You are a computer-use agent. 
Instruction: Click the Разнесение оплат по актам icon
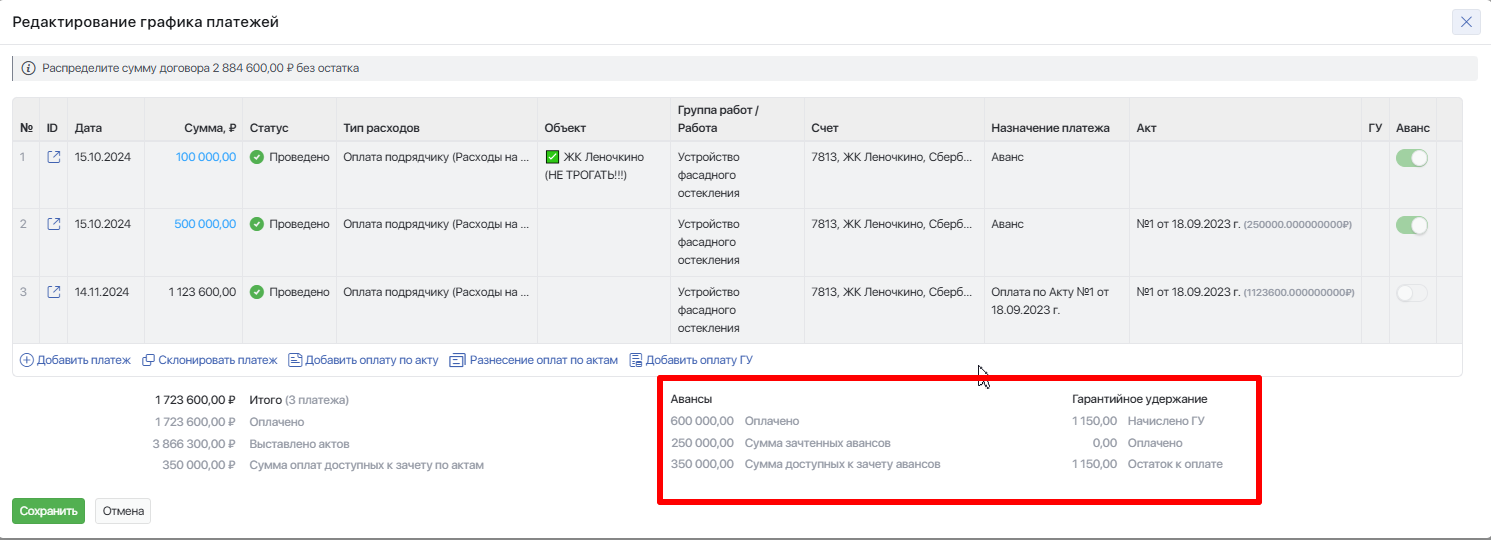(x=458, y=360)
